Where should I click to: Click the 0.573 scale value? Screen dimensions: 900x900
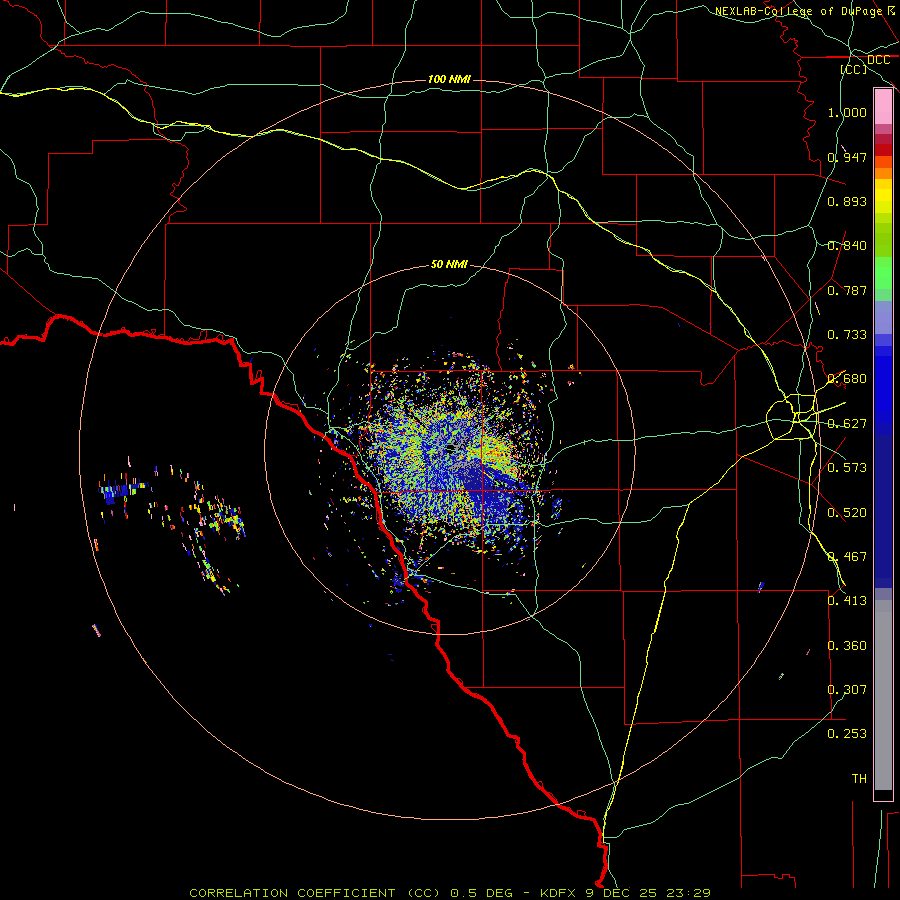click(x=847, y=468)
